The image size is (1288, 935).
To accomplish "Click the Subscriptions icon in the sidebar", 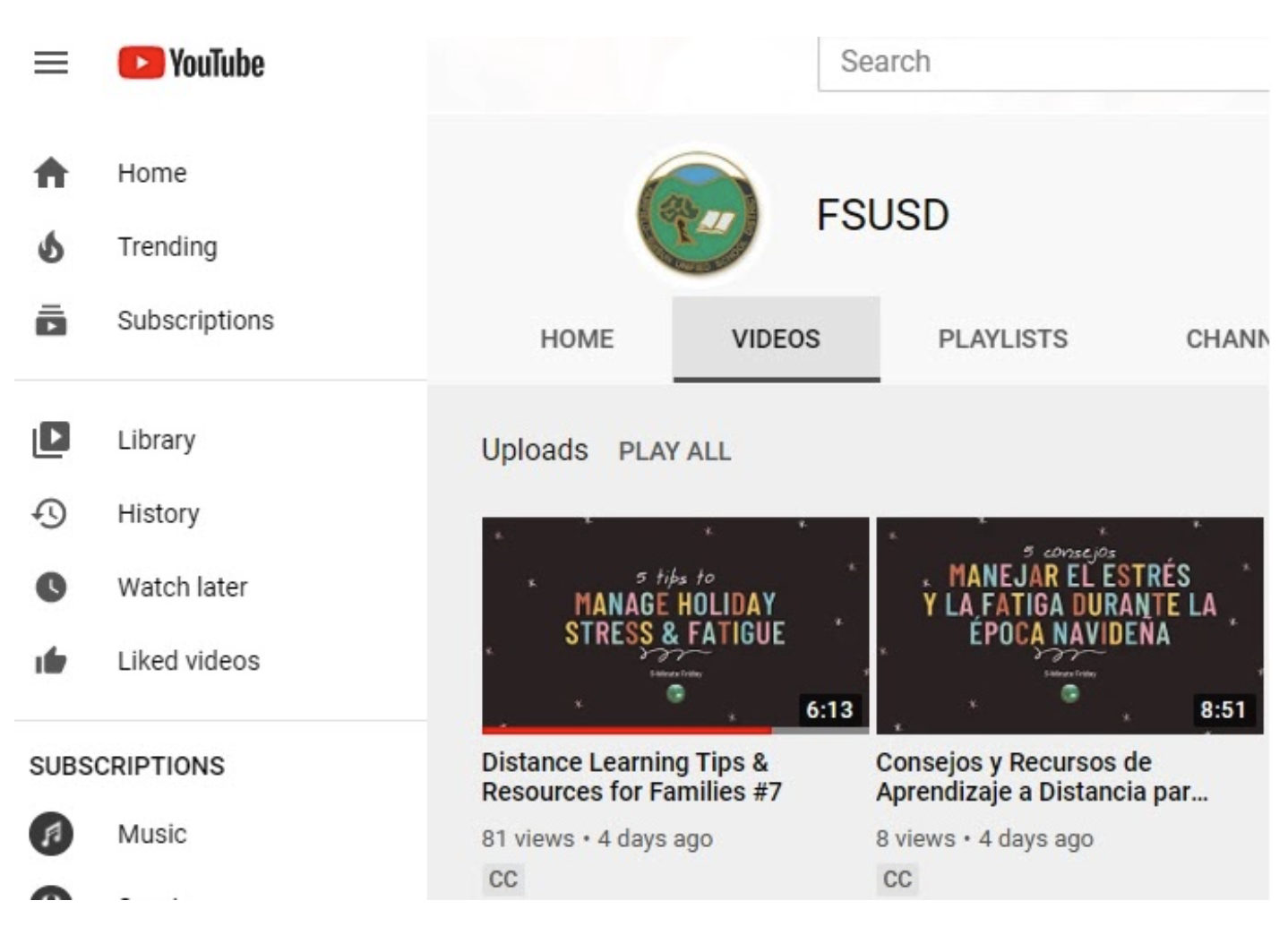I will tap(51, 320).
